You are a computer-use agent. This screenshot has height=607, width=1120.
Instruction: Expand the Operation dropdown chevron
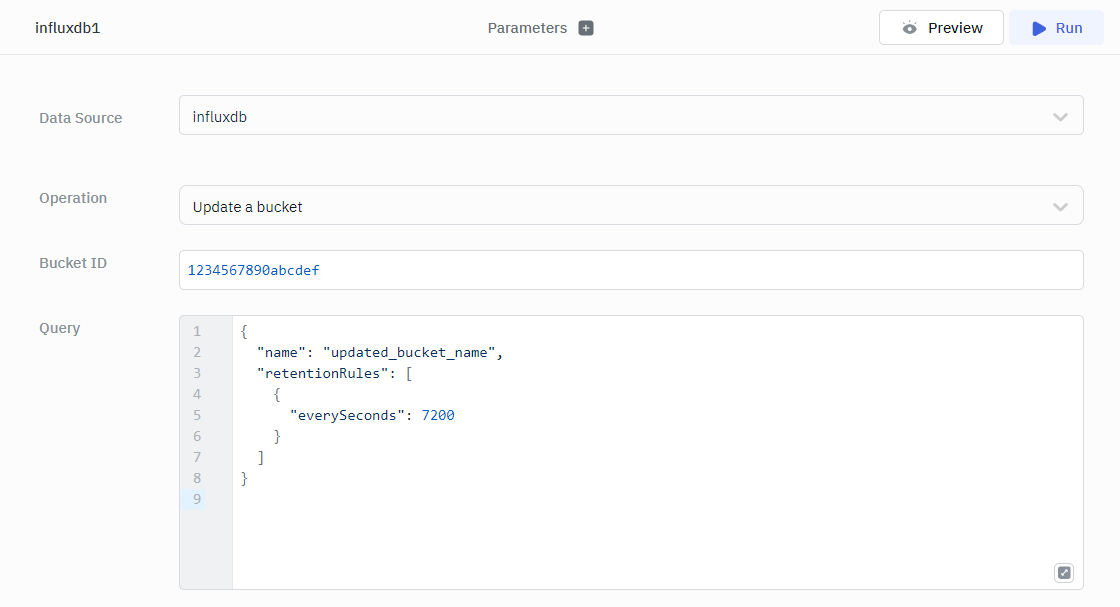1060,207
